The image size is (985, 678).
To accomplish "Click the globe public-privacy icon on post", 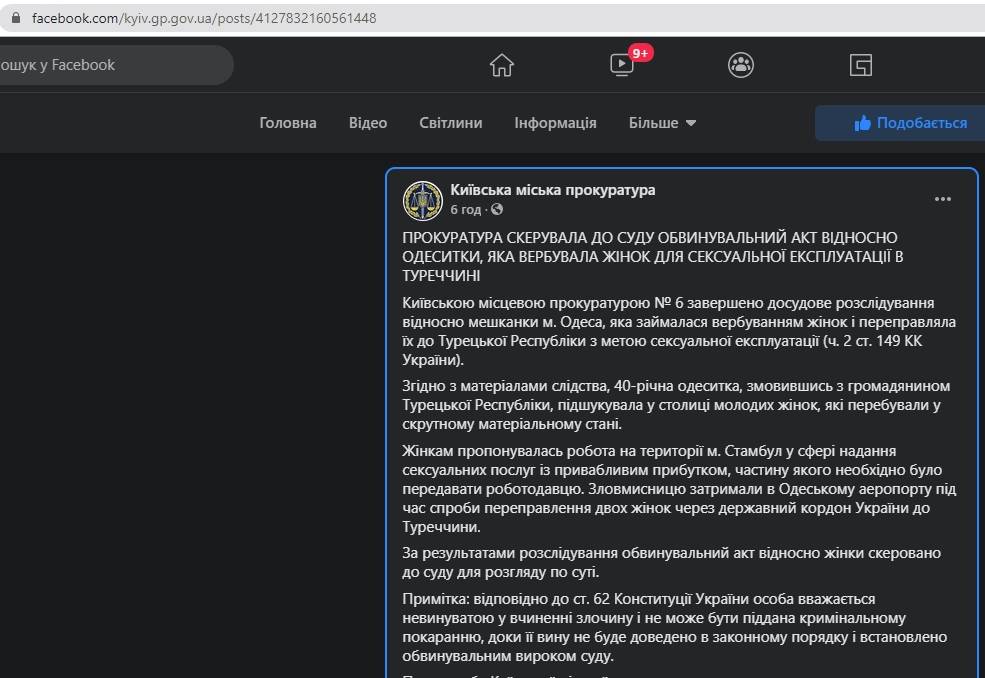I will [x=497, y=210].
